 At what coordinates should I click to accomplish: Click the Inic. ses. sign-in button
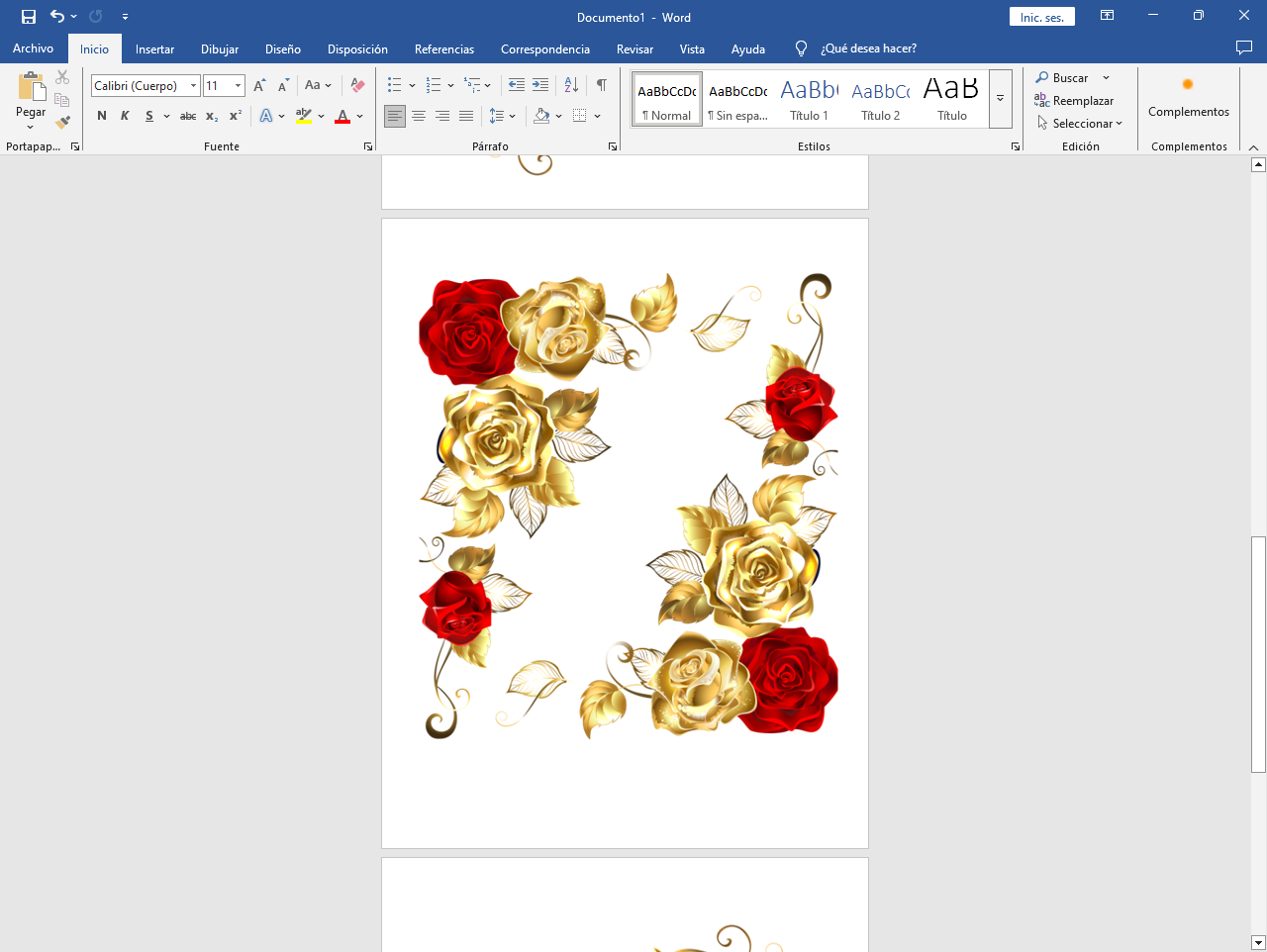1041,17
